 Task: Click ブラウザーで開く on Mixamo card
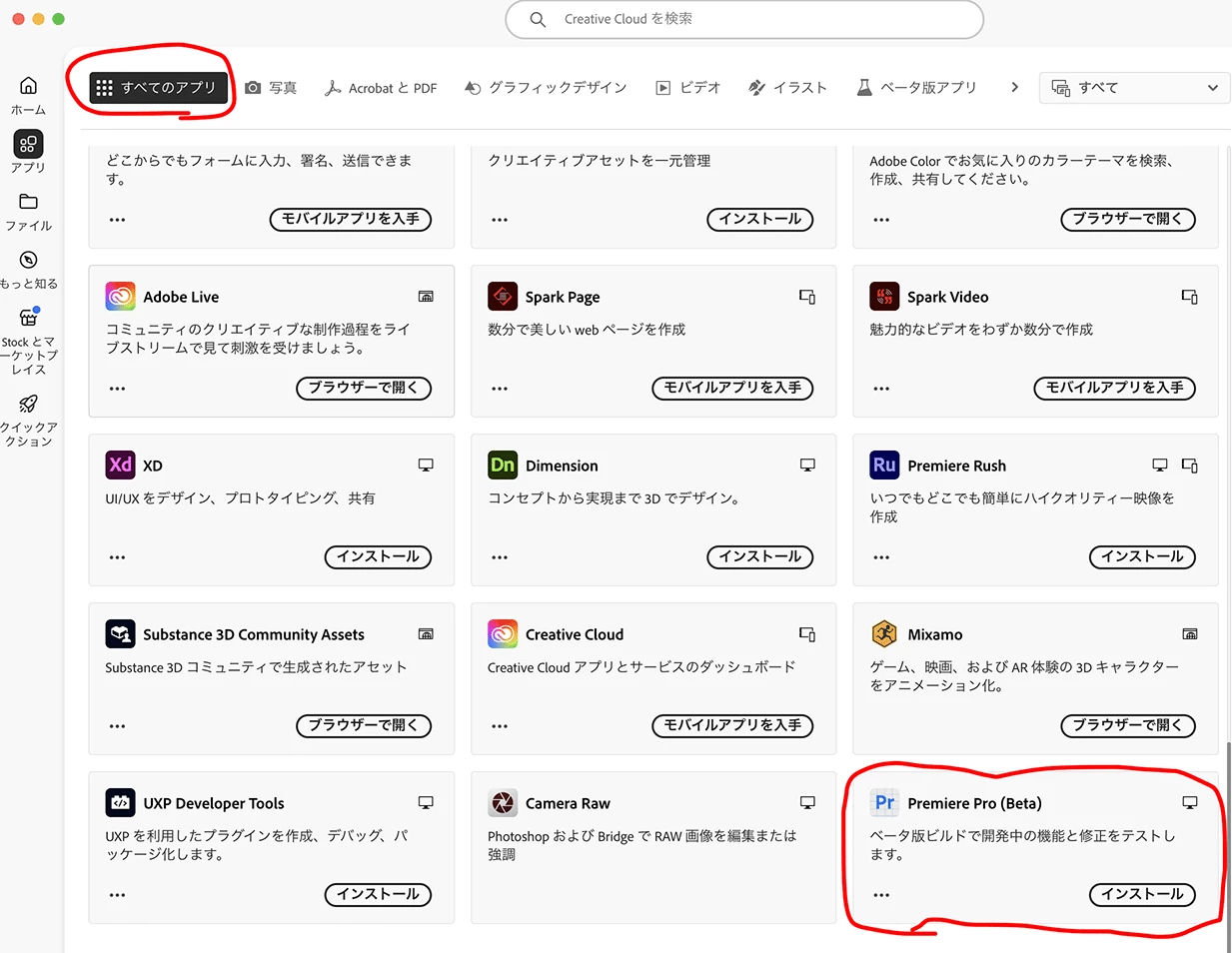pos(1128,726)
